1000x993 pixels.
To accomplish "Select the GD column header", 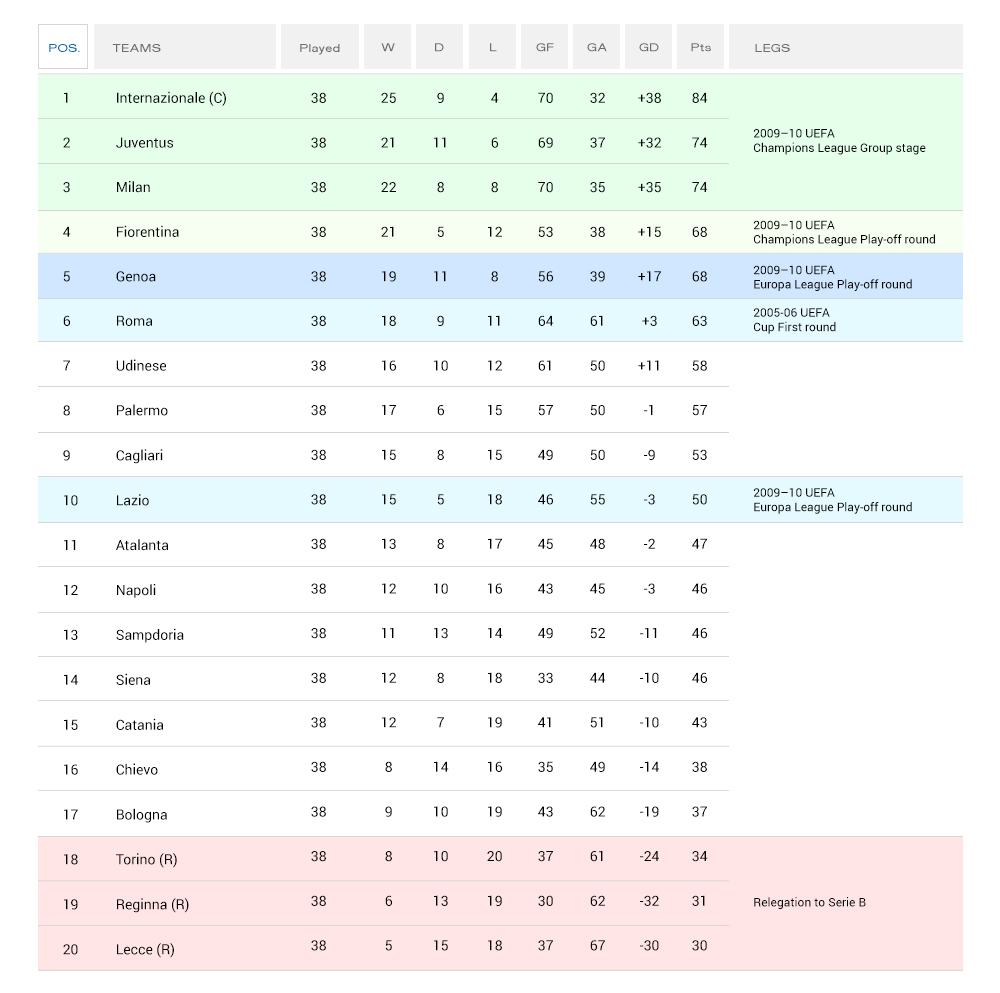I will 648,47.
